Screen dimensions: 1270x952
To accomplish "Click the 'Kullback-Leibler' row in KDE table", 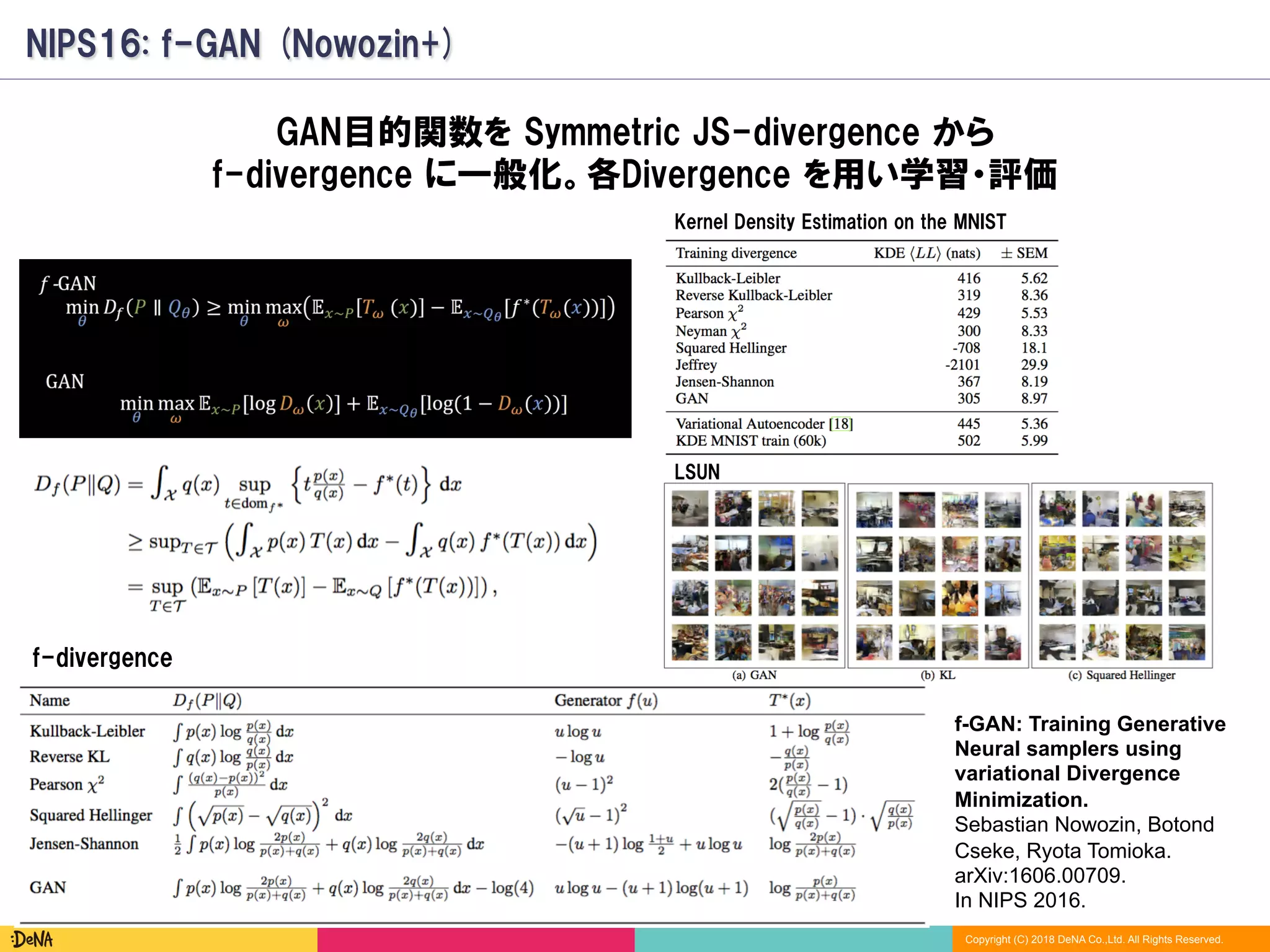I will 861,278.
